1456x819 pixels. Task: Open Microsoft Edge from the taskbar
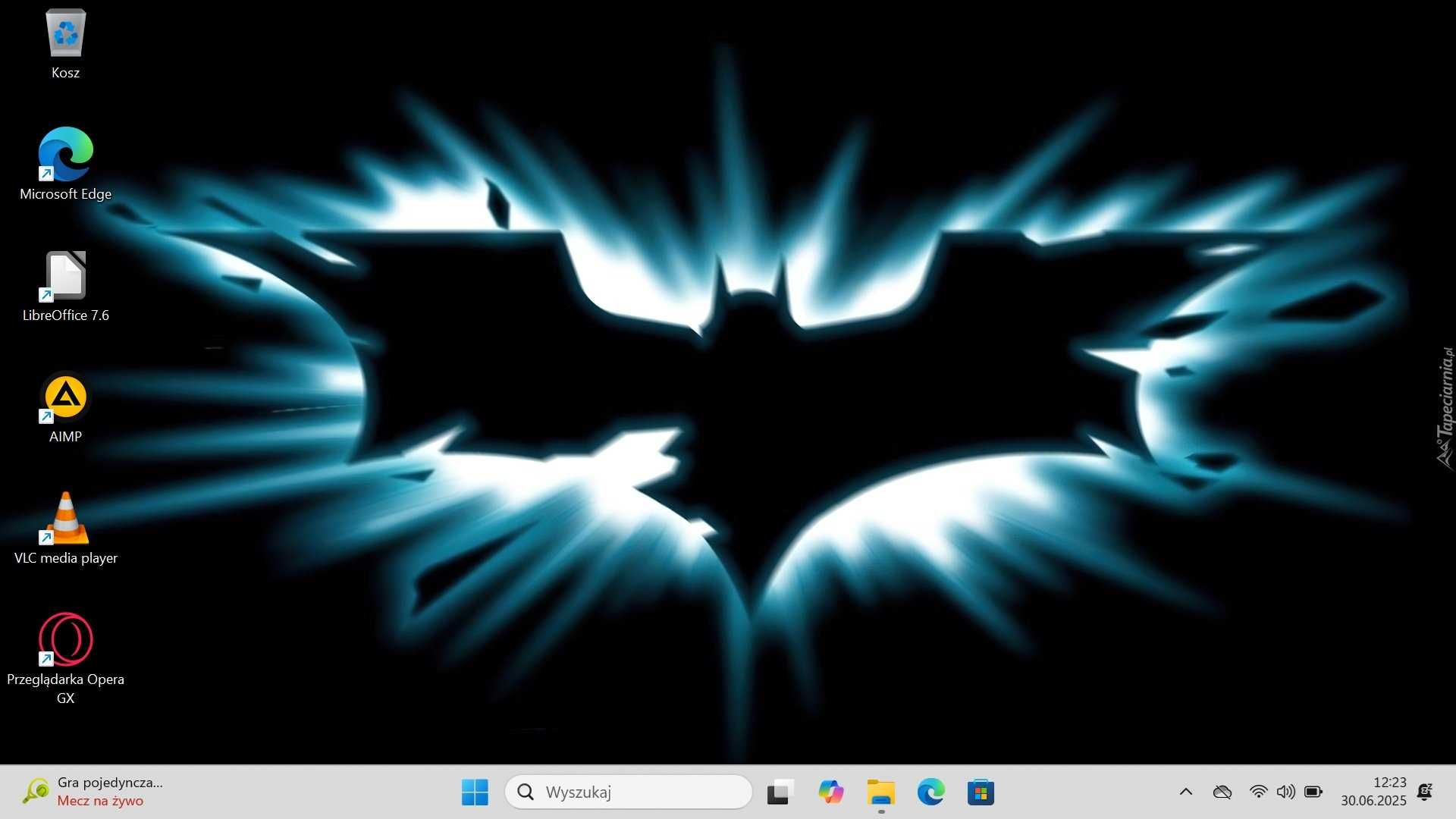[931, 792]
